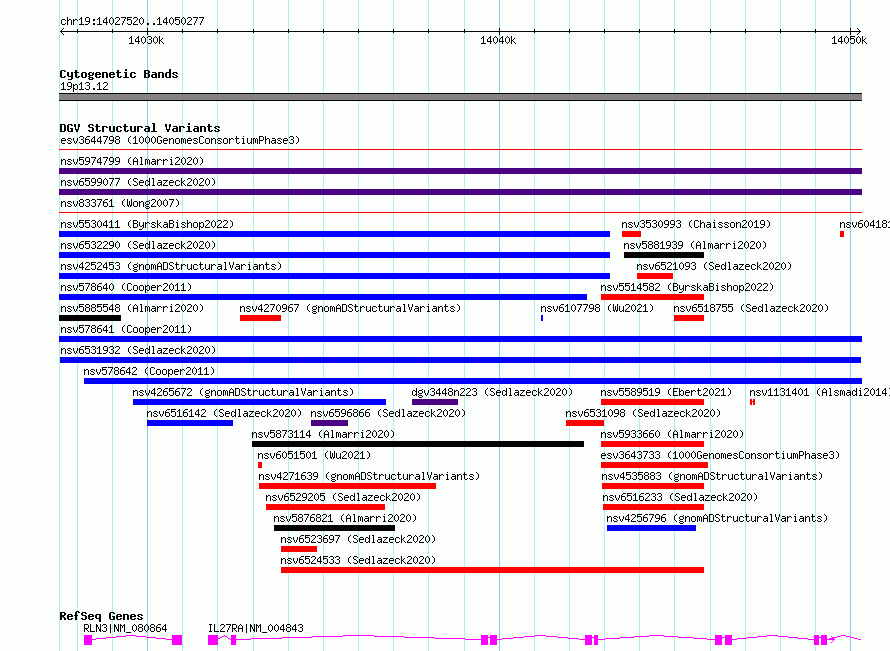Click the IL27RA|NM_004843 gene label
Viewport: 890px width, 651px height.
click(256, 628)
